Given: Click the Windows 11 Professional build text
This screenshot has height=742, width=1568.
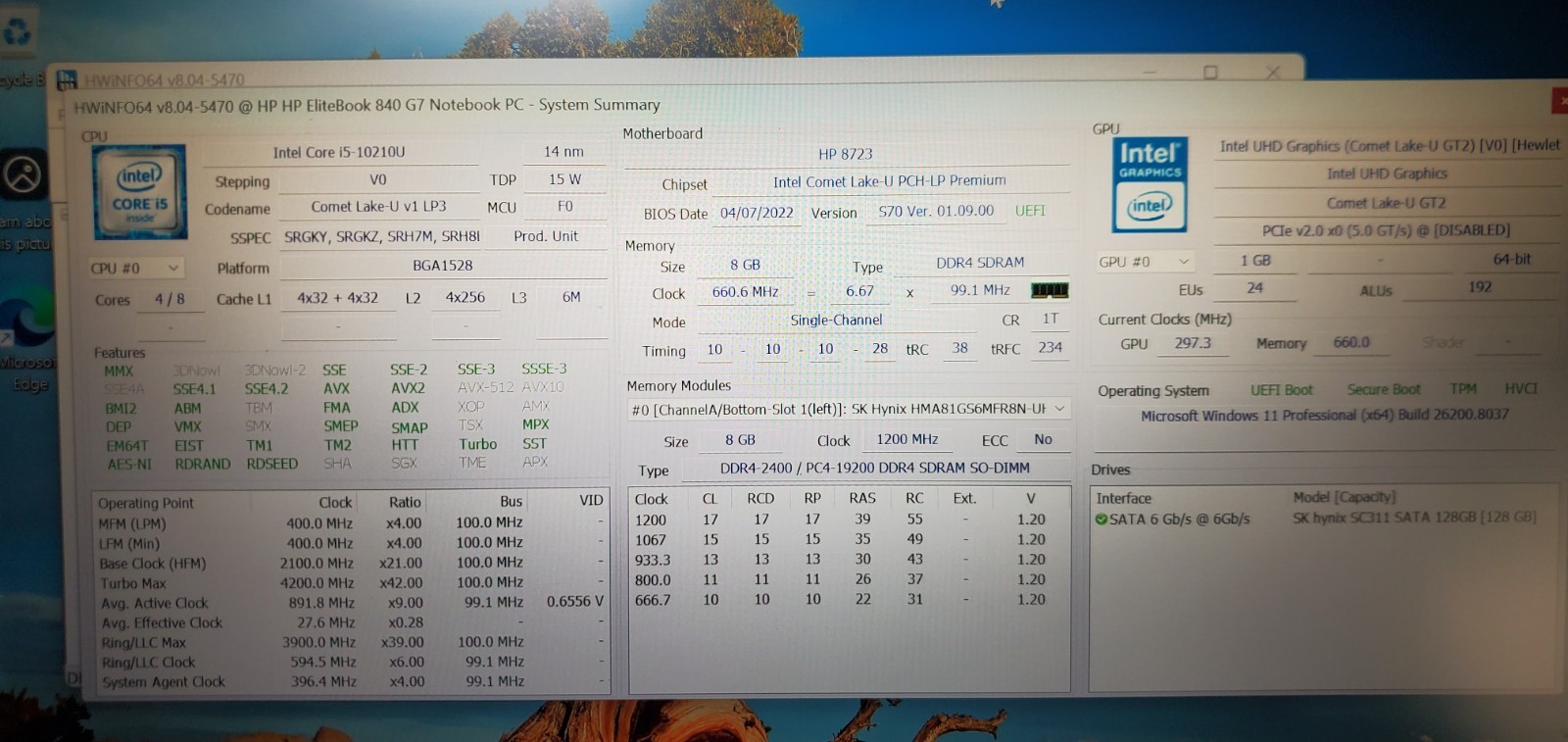Looking at the screenshot, I should tap(1325, 416).
